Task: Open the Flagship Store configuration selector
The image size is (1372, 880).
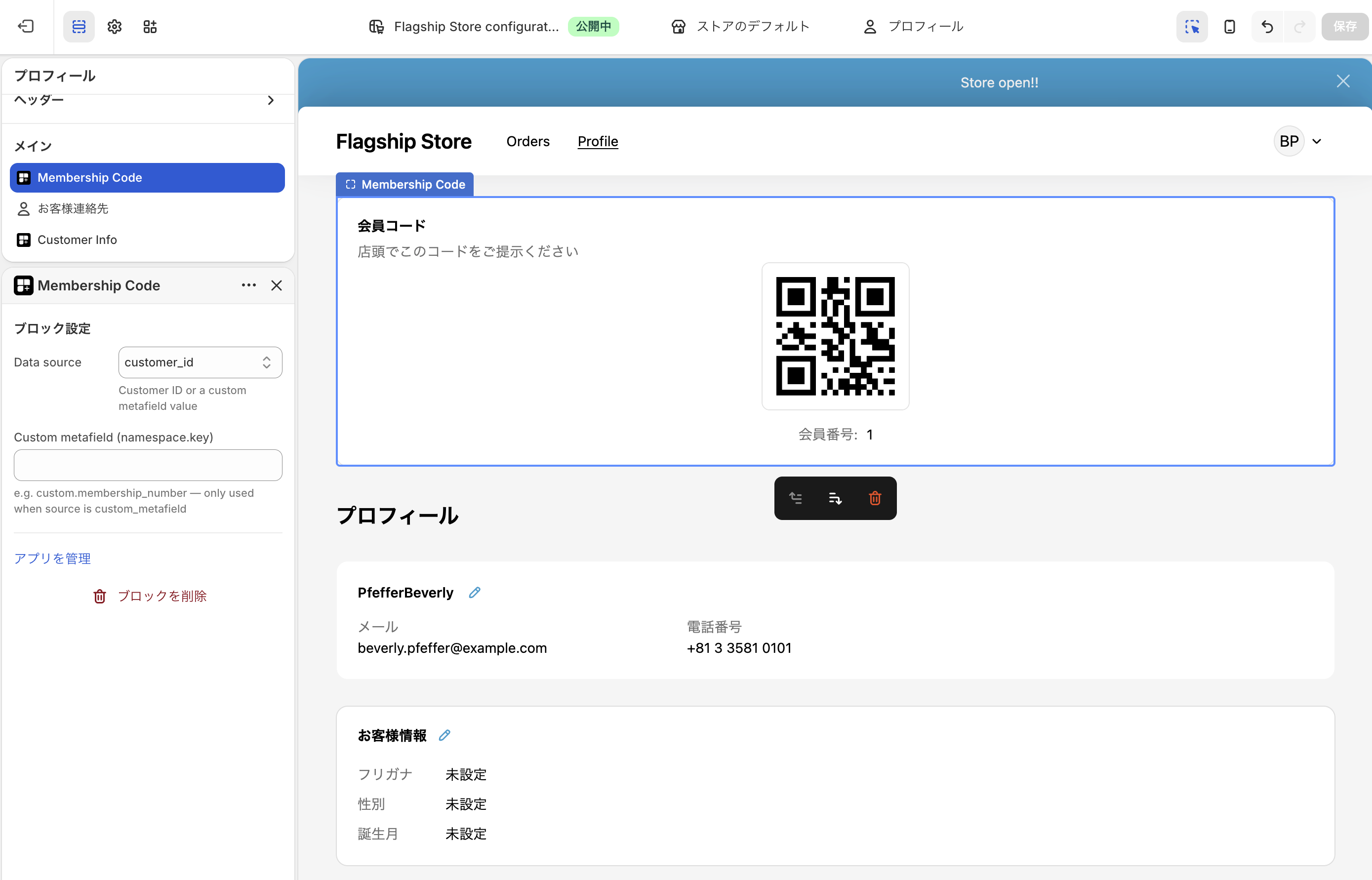Action: (x=464, y=26)
